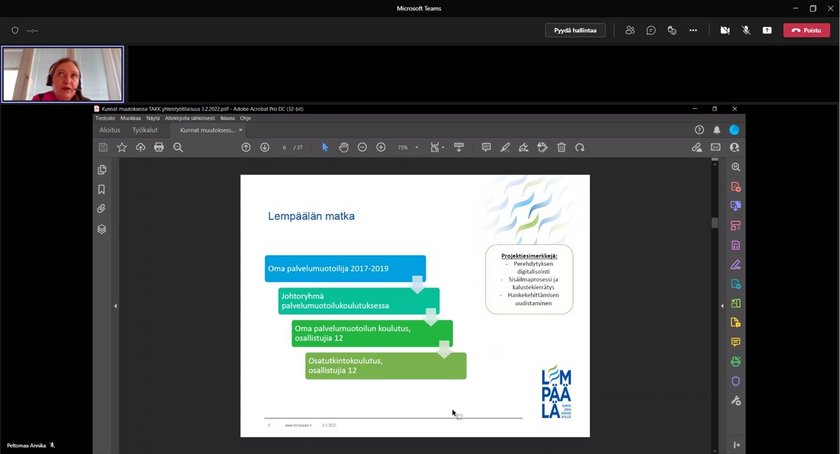Open the attachments paperclip panel
The height and width of the screenshot is (454, 840).
click(x=102, y=209)
